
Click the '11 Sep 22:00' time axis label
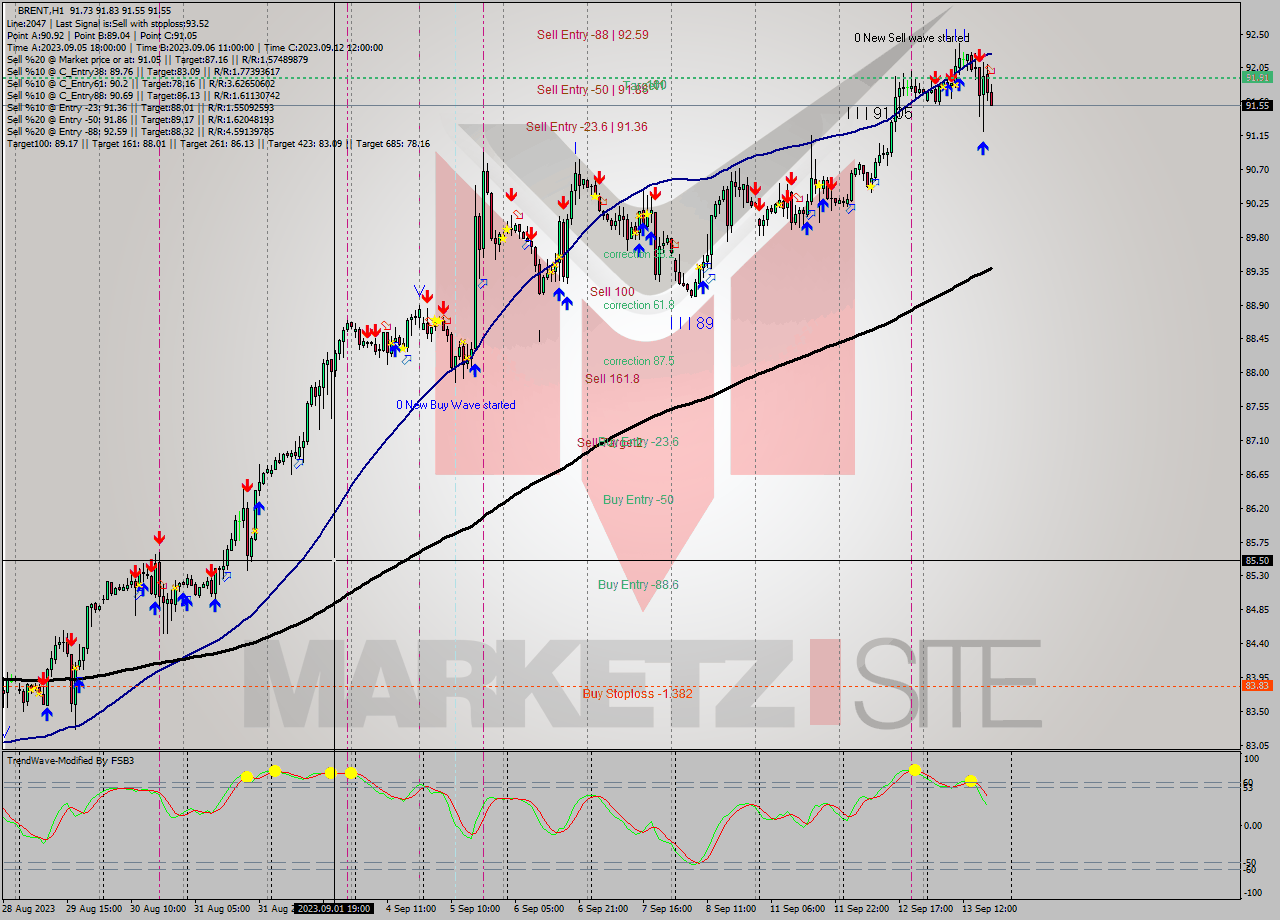(863, 909)
